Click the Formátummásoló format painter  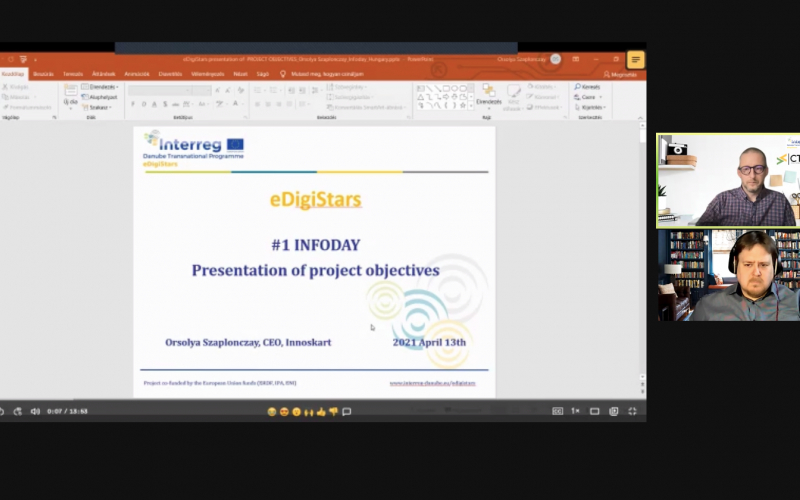pyautogui.click(x=27, y=107)
